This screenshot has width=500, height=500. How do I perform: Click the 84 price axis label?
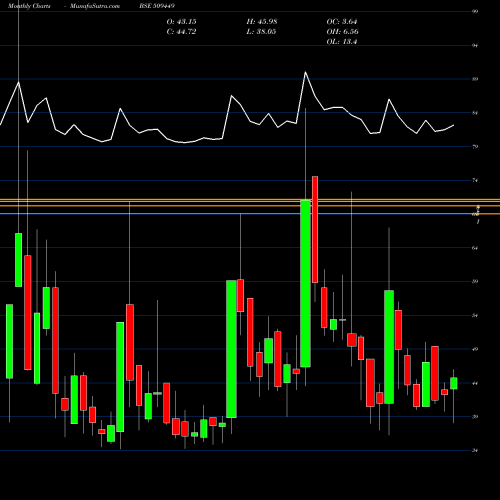point(475,113)
